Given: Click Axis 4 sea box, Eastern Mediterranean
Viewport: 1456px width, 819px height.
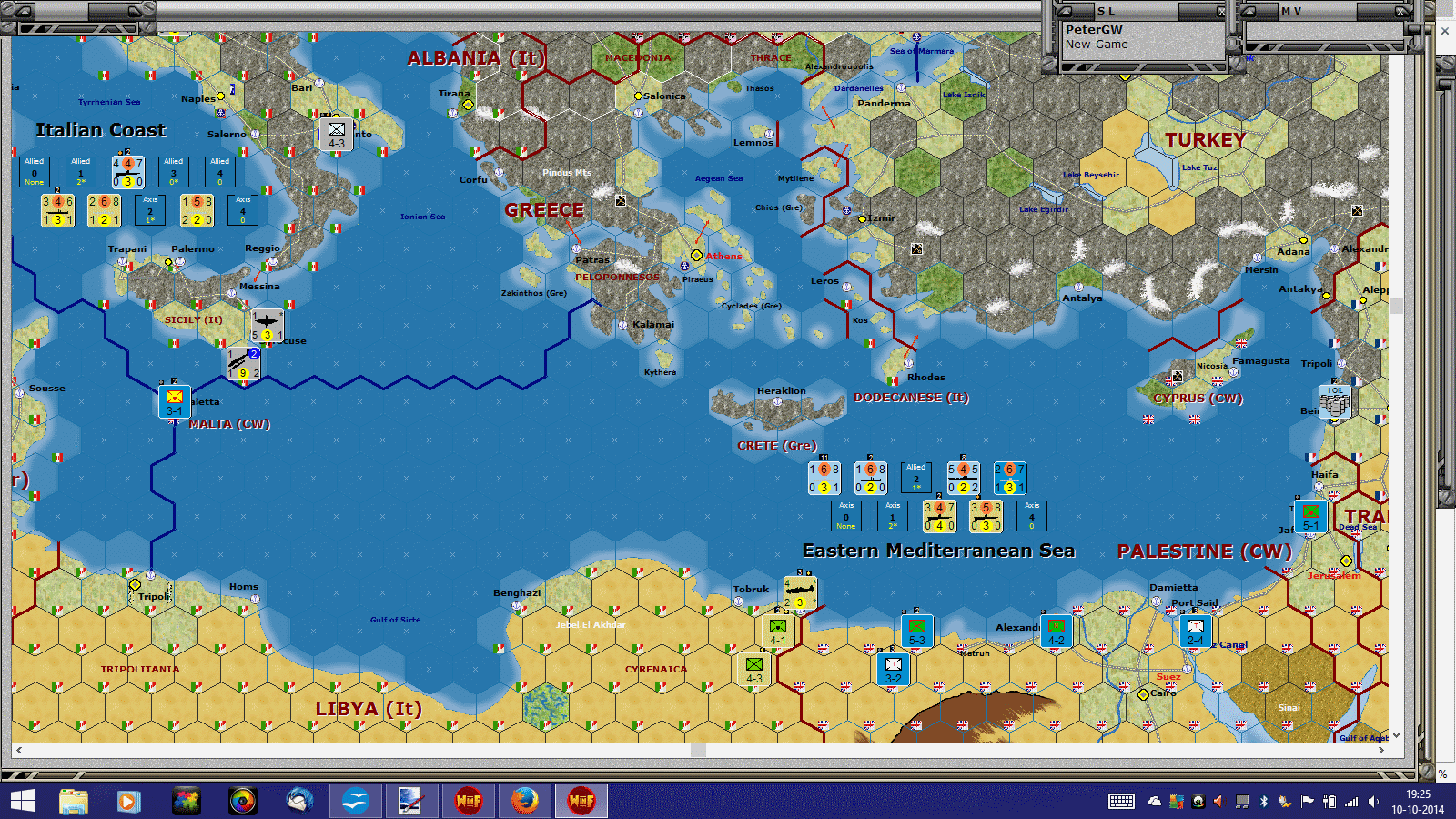Looking at the screenshot, I should (1032, 516).
